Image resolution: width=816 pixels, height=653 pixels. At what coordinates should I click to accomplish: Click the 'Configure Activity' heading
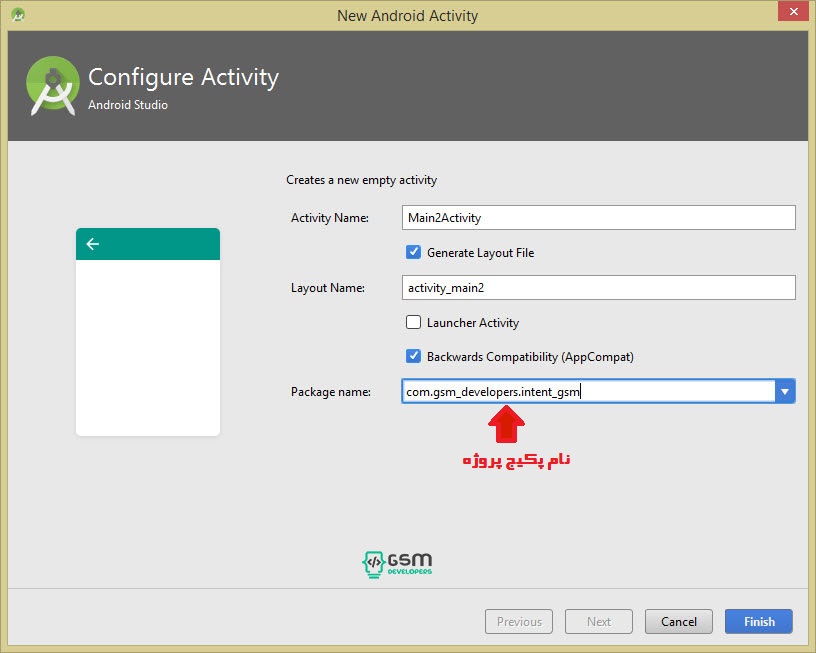point(183,78)
